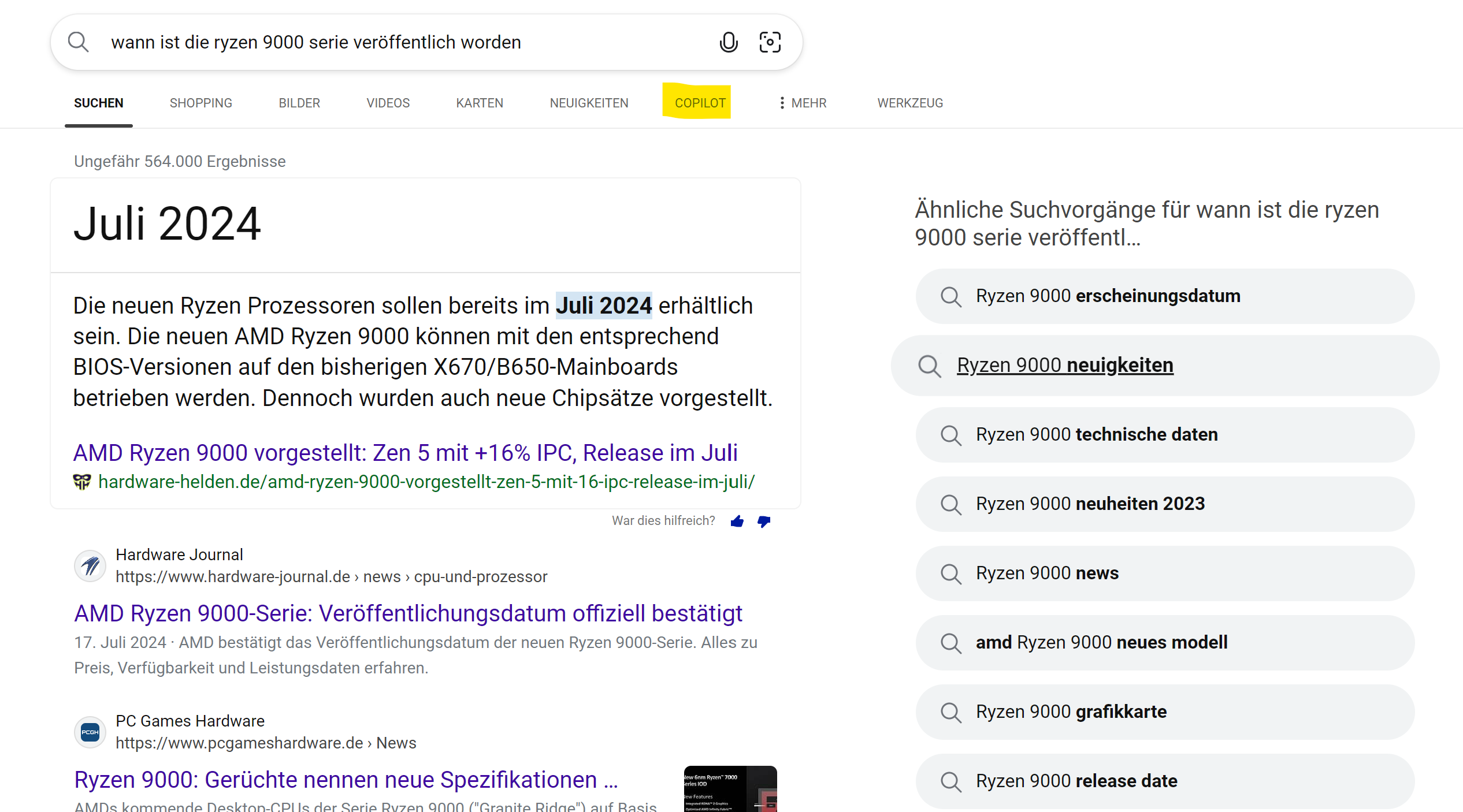1463x812 pixels.
Task: Open AMD Ryzen 9000 vorgestellt article link
Action: (x=405, y=453)
